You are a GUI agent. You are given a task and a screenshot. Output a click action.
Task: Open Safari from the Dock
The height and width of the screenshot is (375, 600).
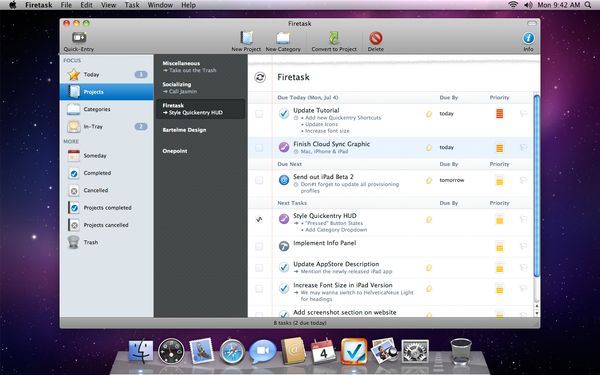[x=232, y=351]
